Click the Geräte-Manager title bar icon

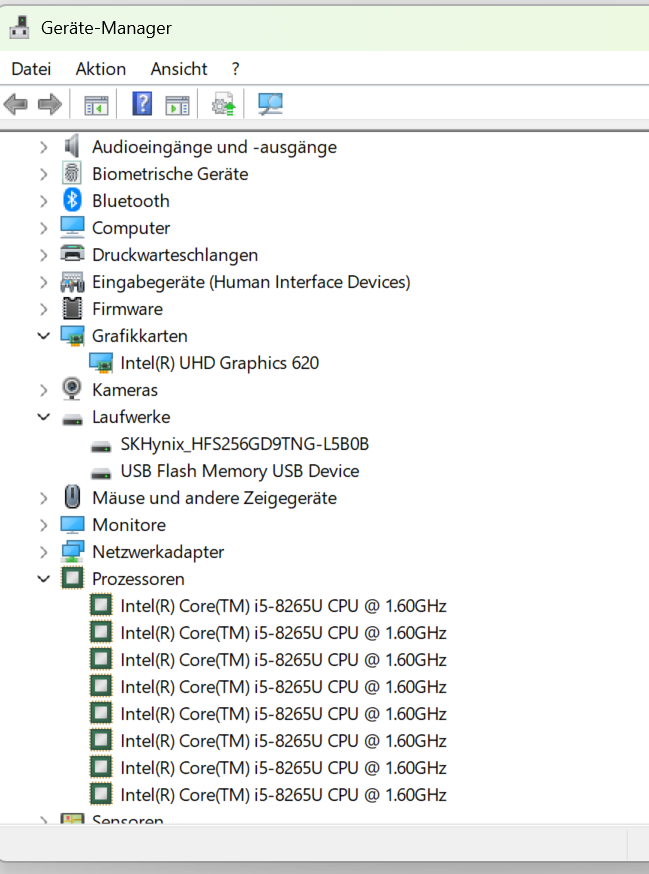[20, 27]
